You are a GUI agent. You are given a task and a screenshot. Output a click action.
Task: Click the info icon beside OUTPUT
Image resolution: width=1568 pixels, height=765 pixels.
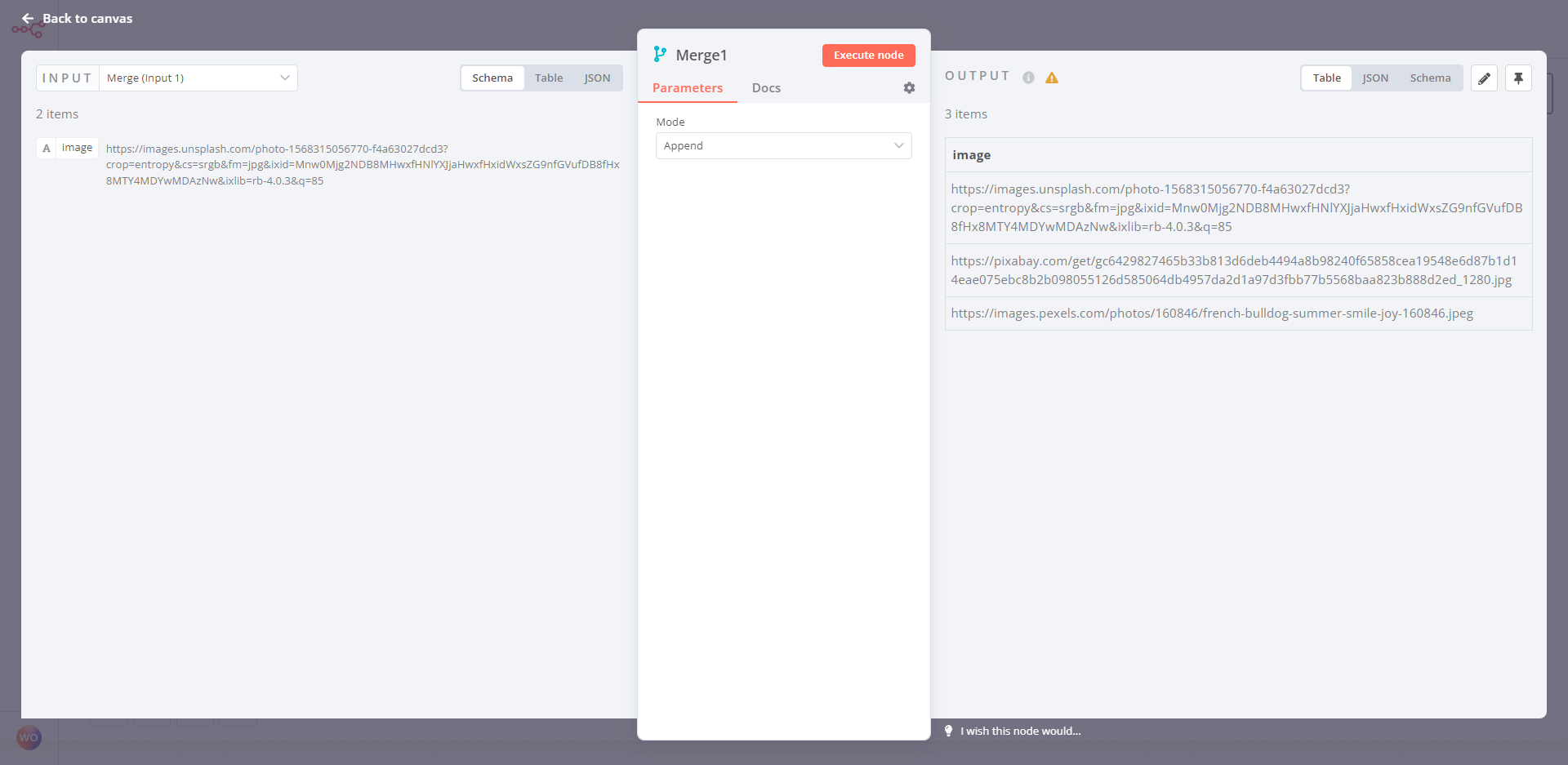(1028, 78)
